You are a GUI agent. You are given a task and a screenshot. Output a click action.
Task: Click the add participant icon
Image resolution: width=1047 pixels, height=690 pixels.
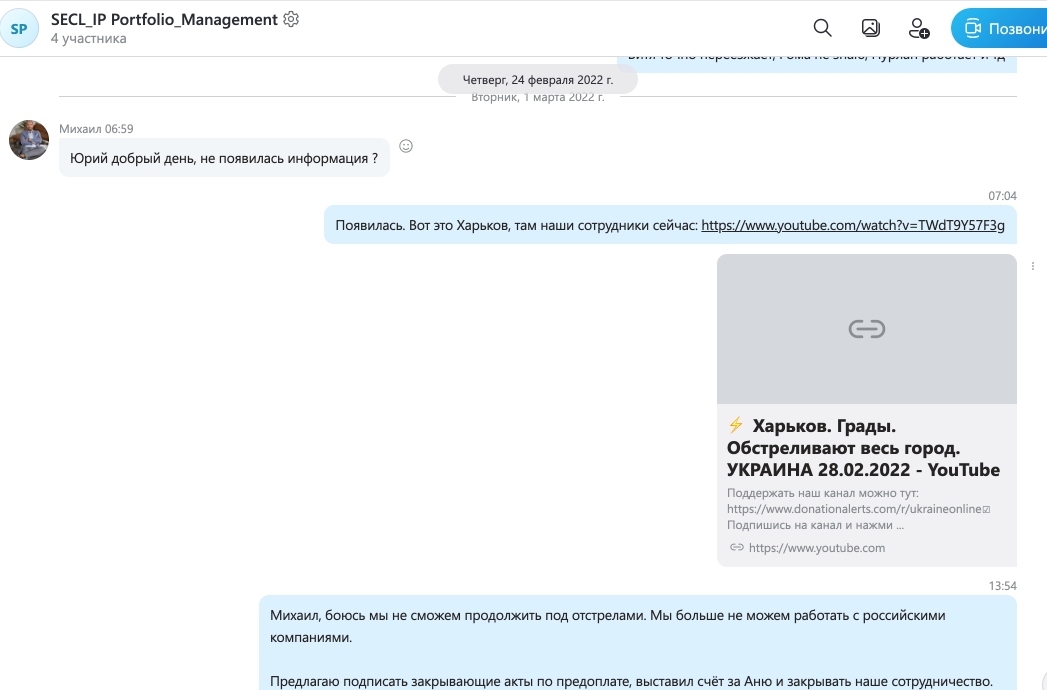[917, 28]
